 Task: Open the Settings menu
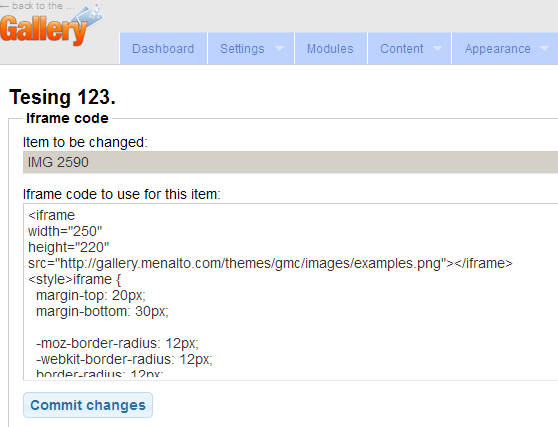(x=242, y=48)
